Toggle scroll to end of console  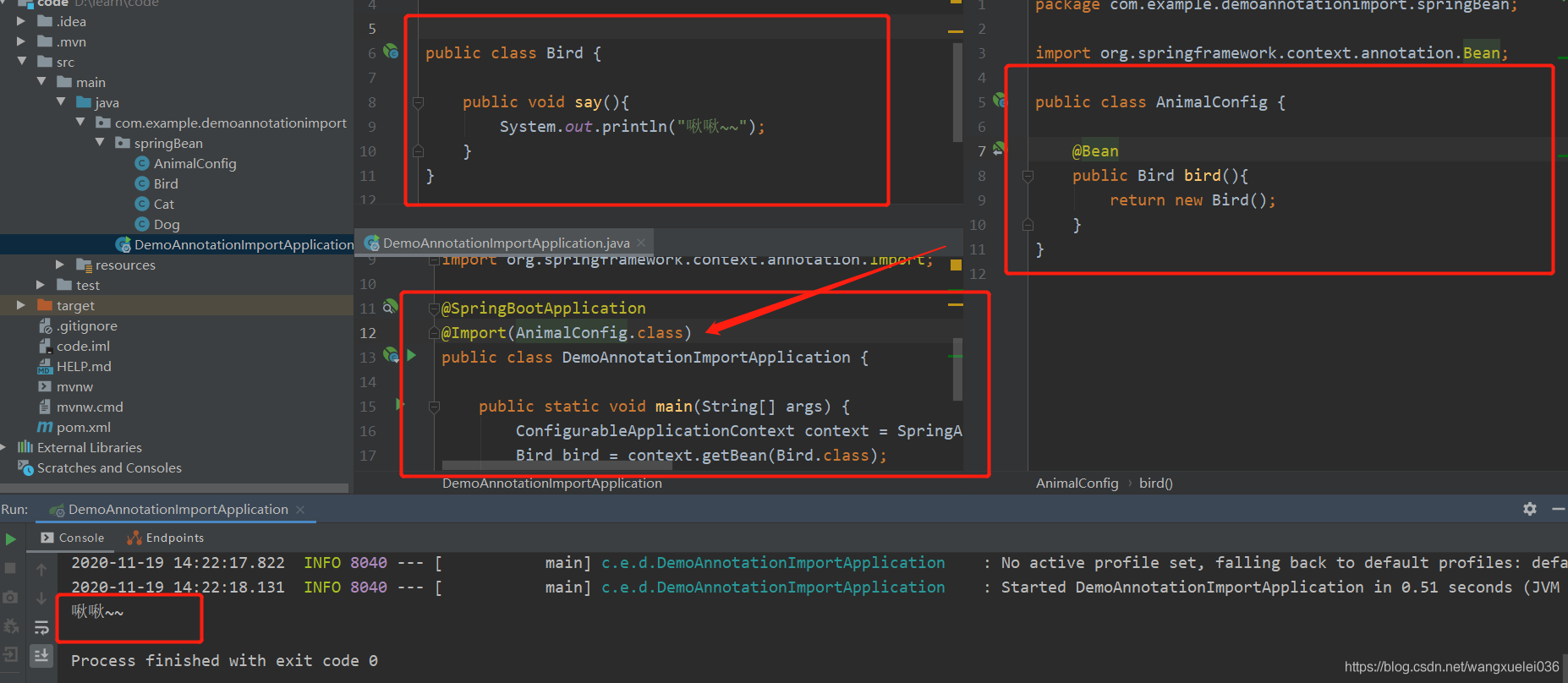(41, 655)
